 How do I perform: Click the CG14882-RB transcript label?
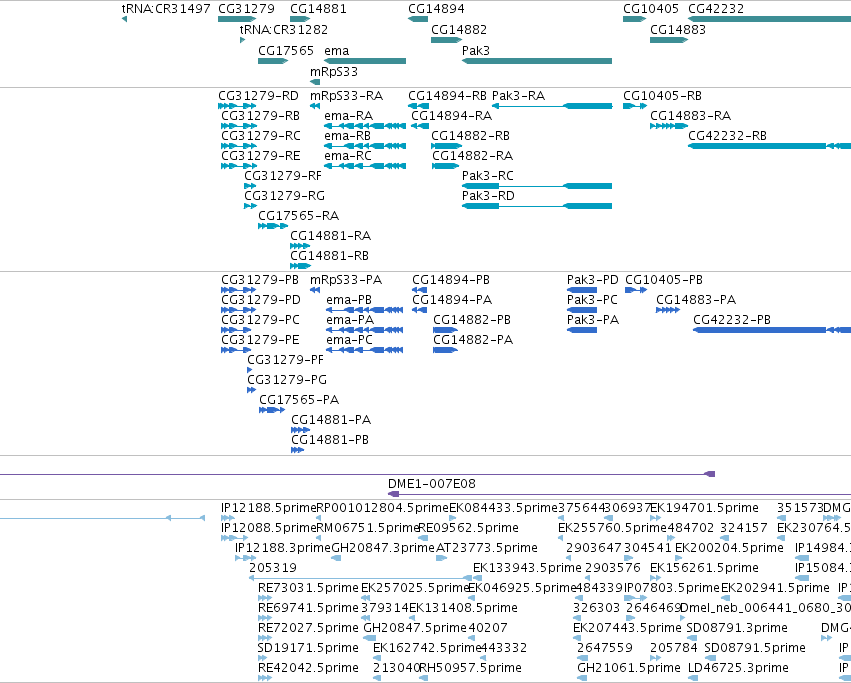coord(471,136)
